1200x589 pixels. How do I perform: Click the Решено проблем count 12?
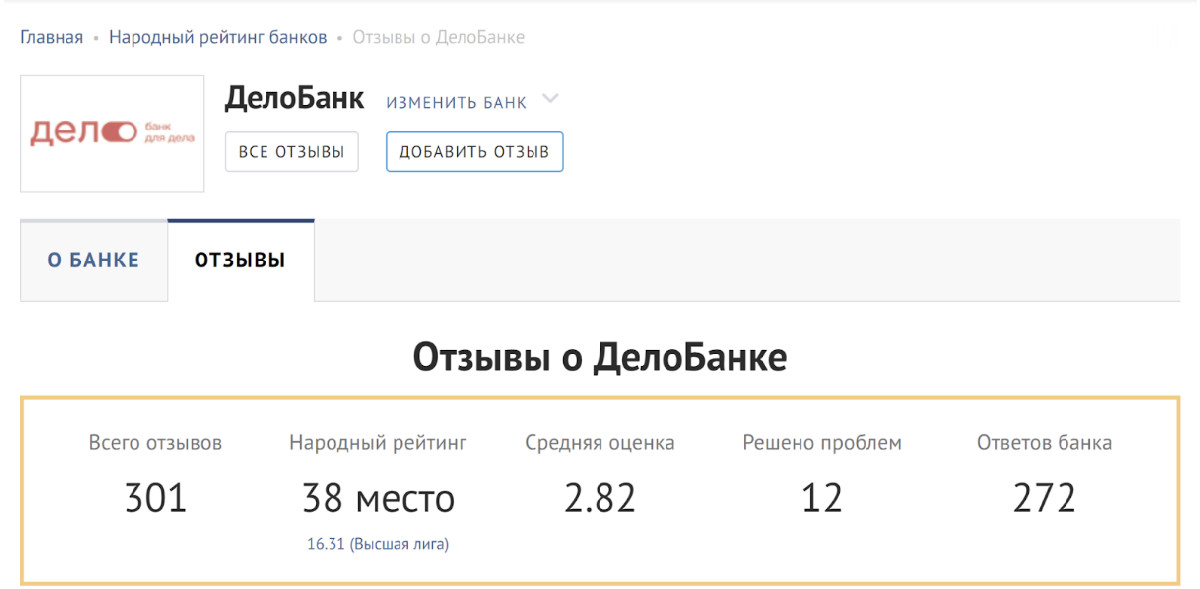coord(821,497)
